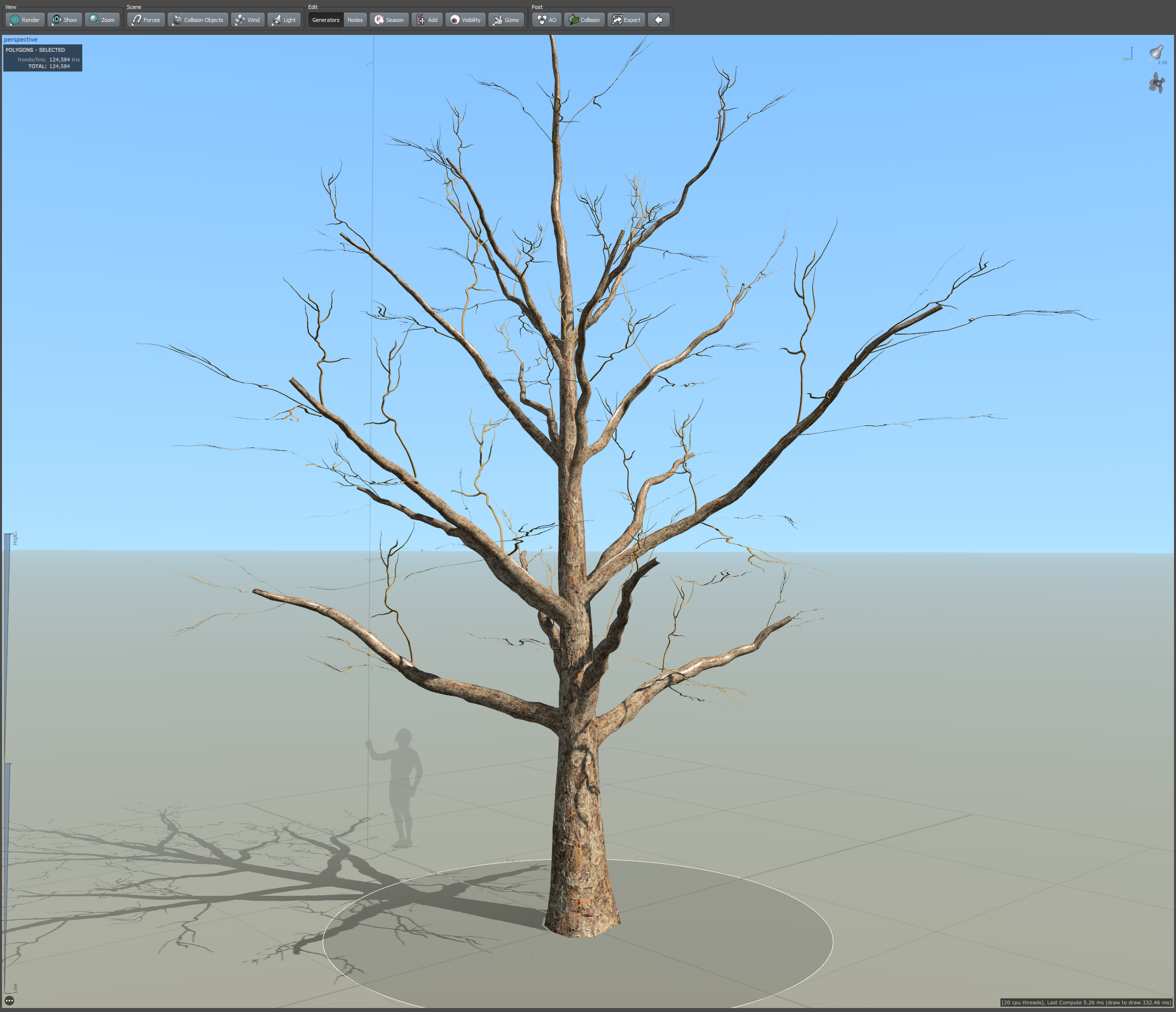Toggle Light lamp in toolbar
The height and width of the screenshot is (1012, 1176).
coord(284,20)
